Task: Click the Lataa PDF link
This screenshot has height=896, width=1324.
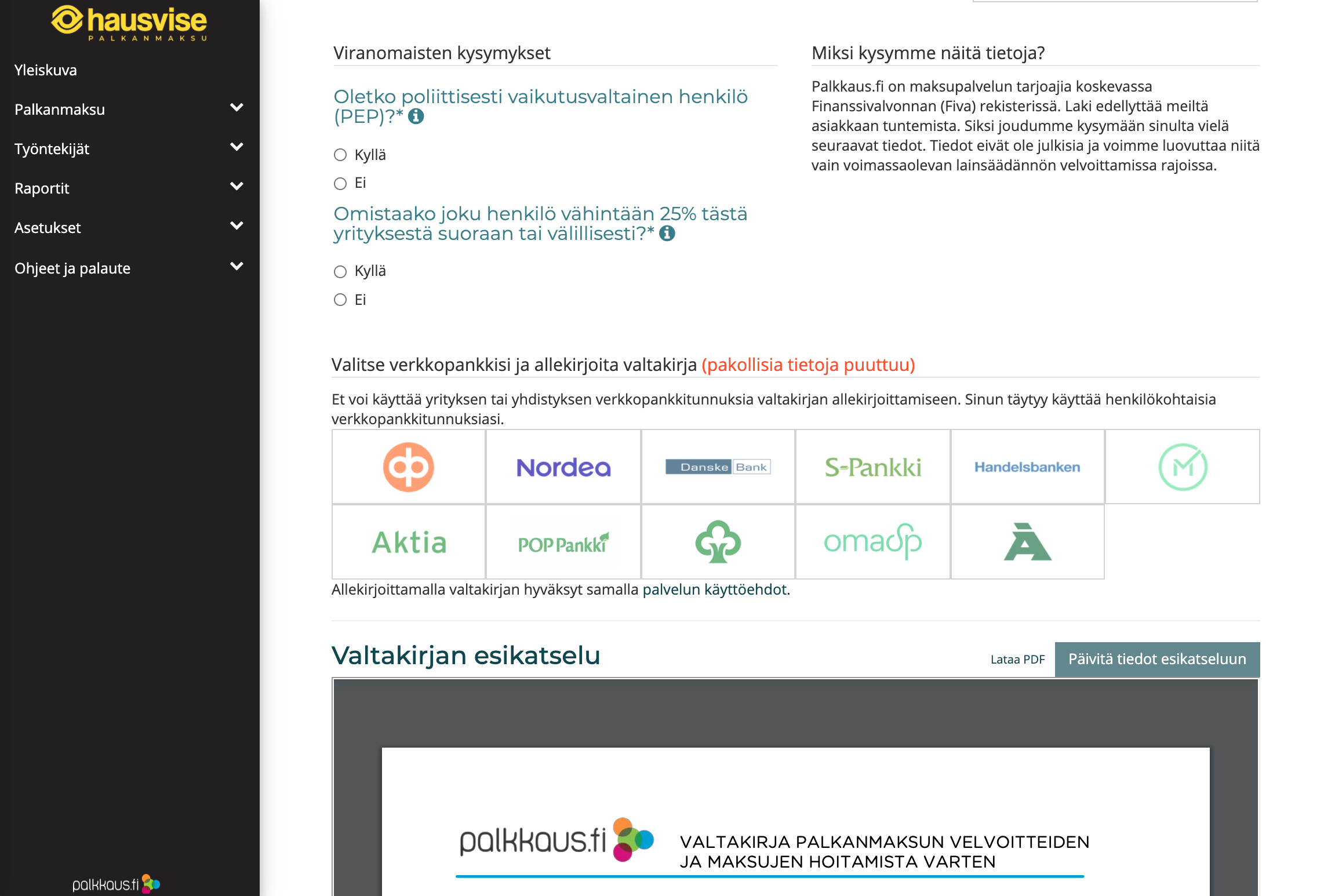Action: click(1017, 660)
